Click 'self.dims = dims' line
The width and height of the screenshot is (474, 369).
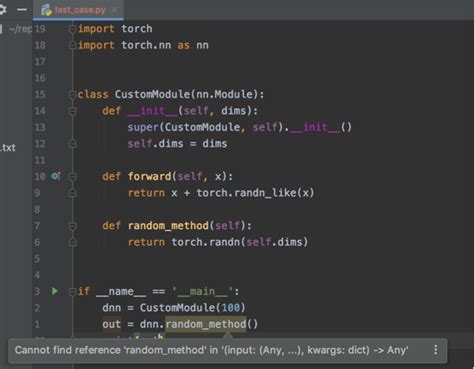tap(177, 144)
